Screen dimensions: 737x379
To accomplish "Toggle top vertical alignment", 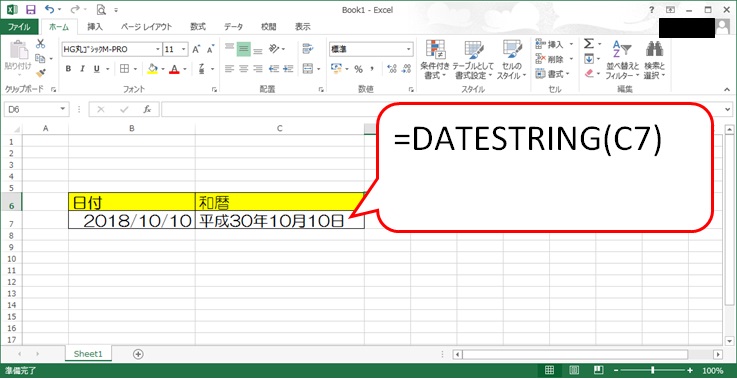I will (229, 48).
